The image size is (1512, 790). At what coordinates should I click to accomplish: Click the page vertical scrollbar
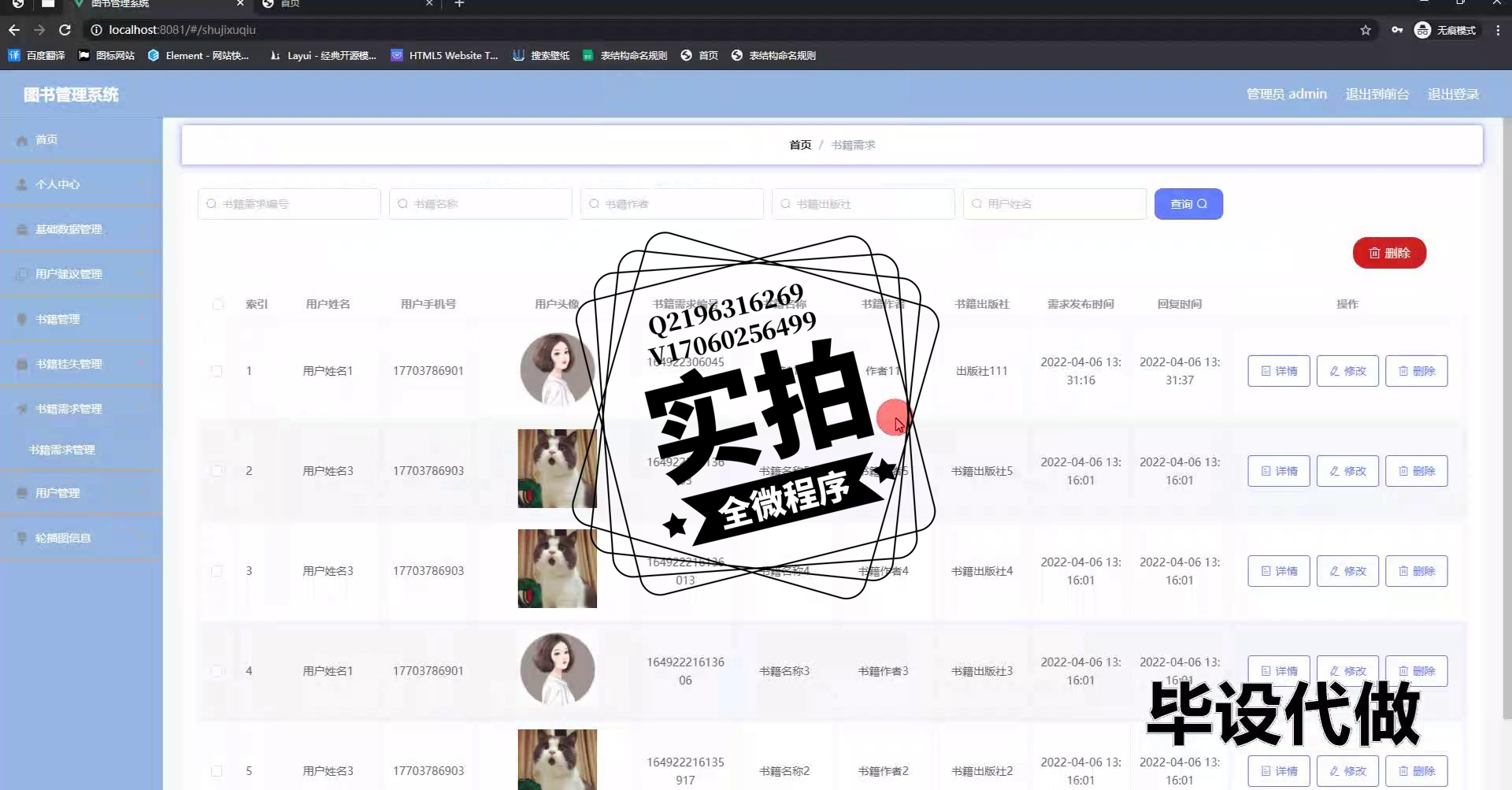pyautogui.click(x=1506, y=417)
